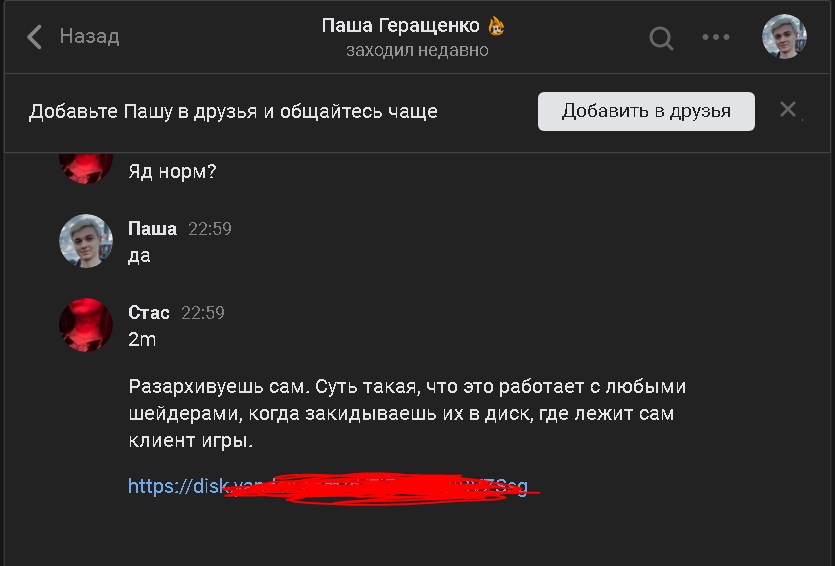
Task: Click the back arrow icon
Action: point(35,37)
